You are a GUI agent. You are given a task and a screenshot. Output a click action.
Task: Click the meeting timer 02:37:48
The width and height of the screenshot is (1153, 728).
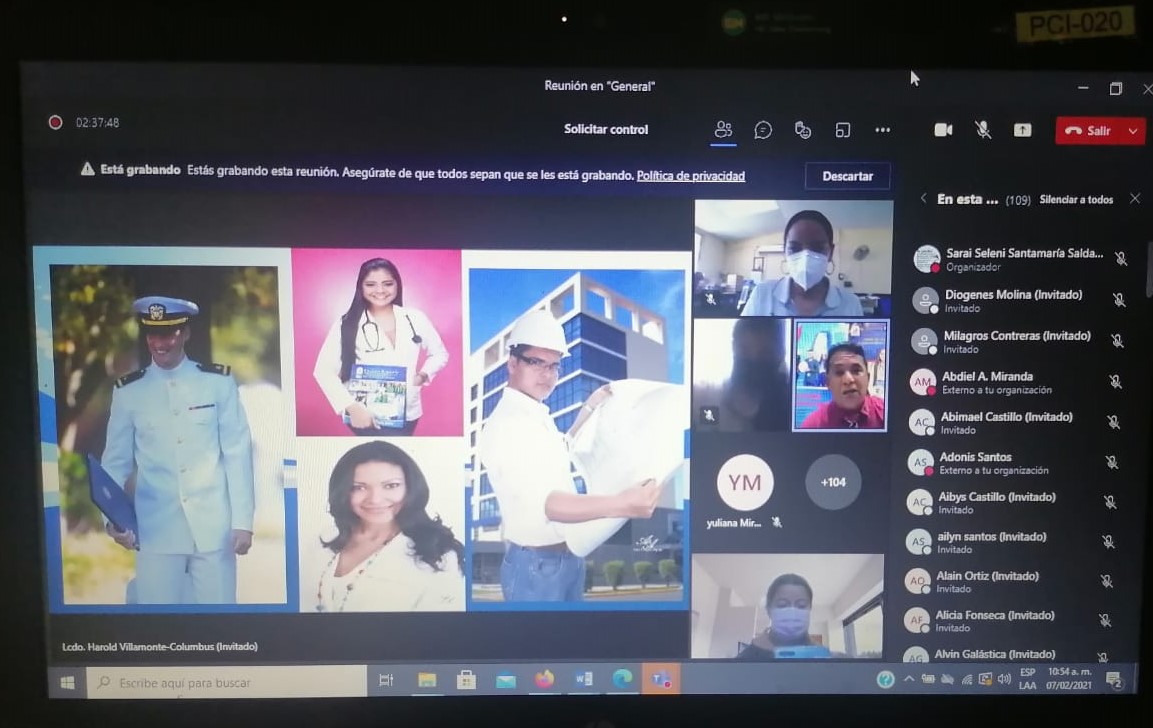[x=97, y=123]
